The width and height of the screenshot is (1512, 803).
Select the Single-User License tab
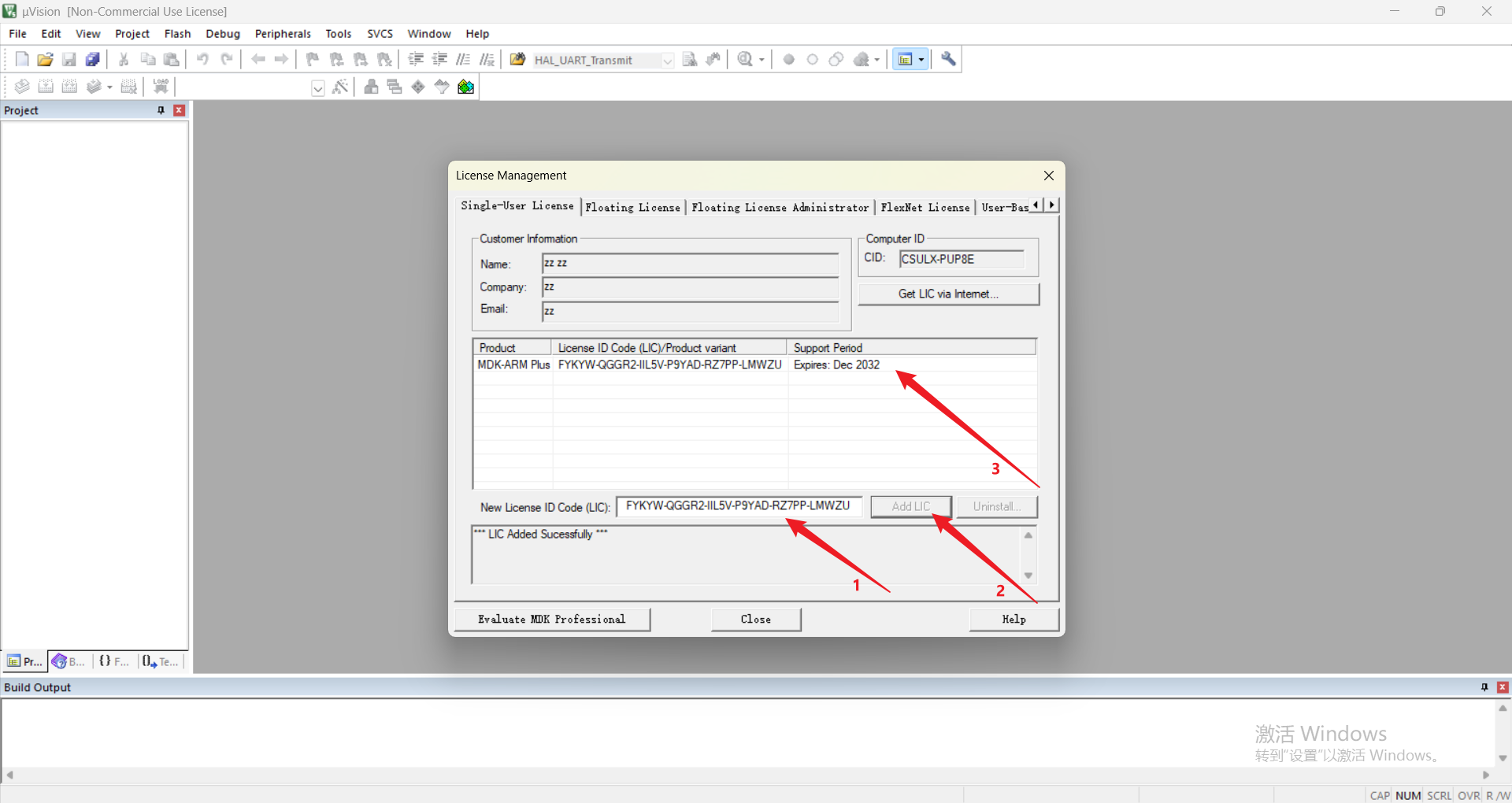tap(517, 205)
